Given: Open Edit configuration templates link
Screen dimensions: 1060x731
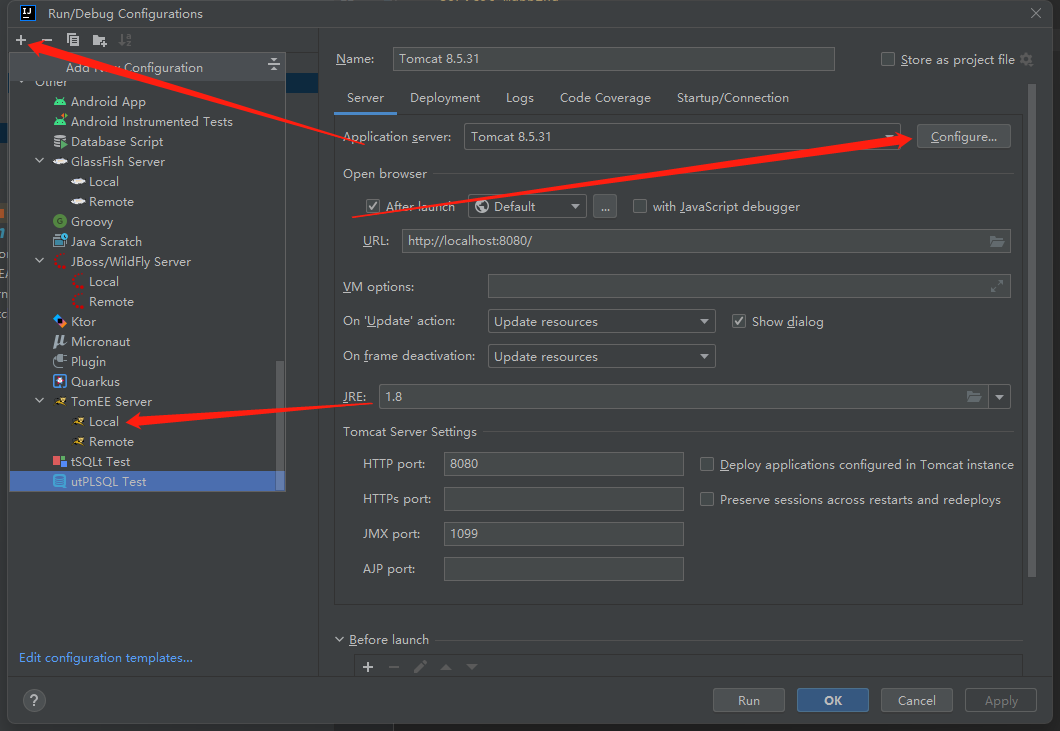Looking at the screenshot, I should 105,657.
